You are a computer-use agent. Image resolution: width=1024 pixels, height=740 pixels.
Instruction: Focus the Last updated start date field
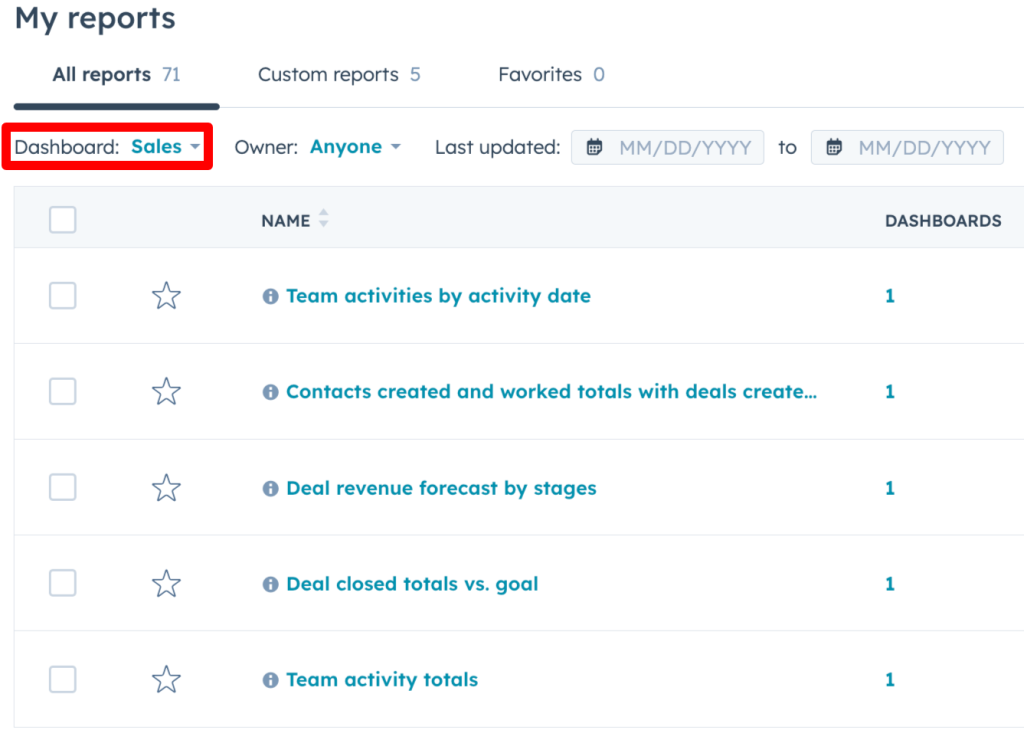pyautogui.click(x=667, y=148)
